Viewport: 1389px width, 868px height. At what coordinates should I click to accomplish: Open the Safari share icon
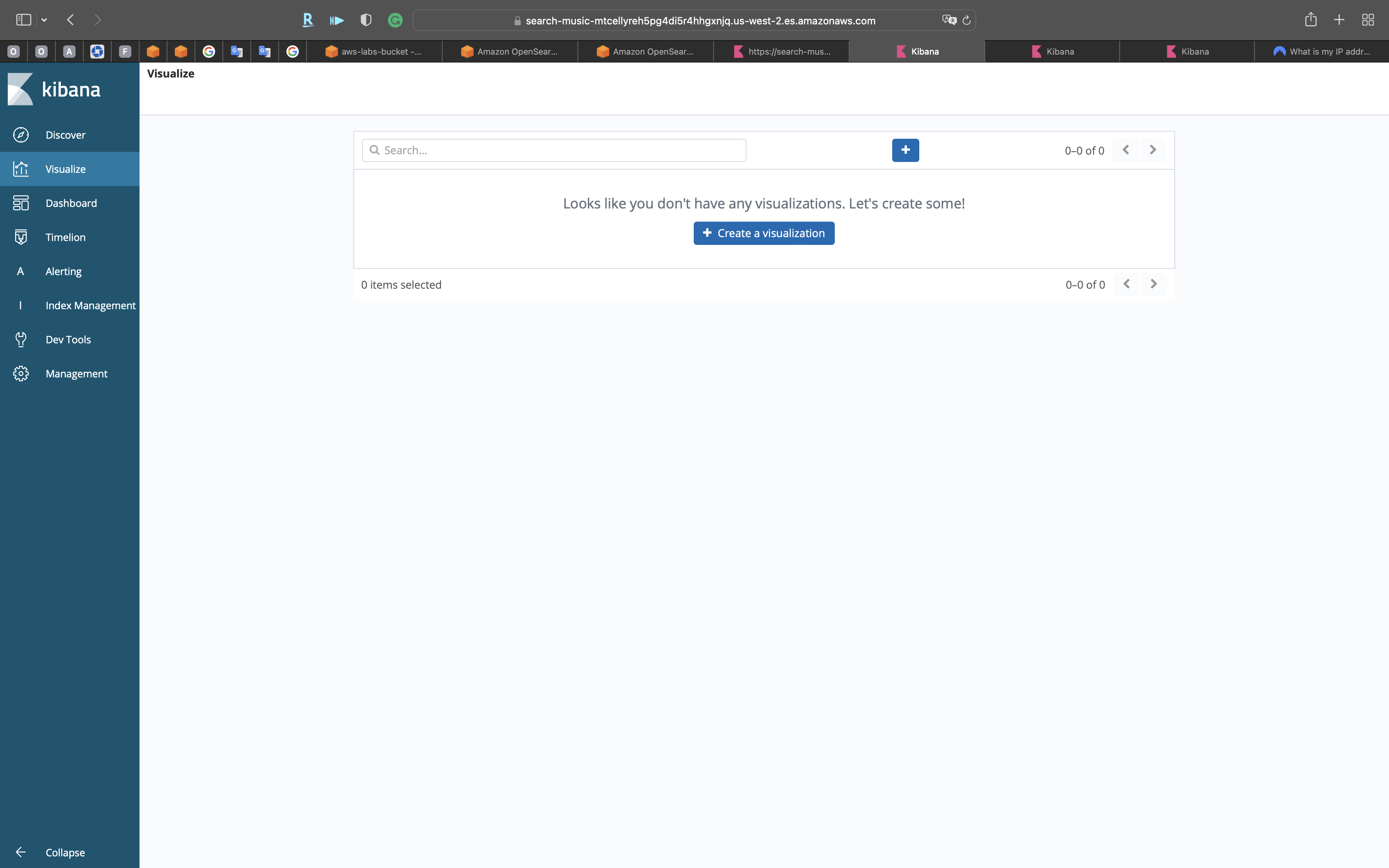(x=1310, y=20)
